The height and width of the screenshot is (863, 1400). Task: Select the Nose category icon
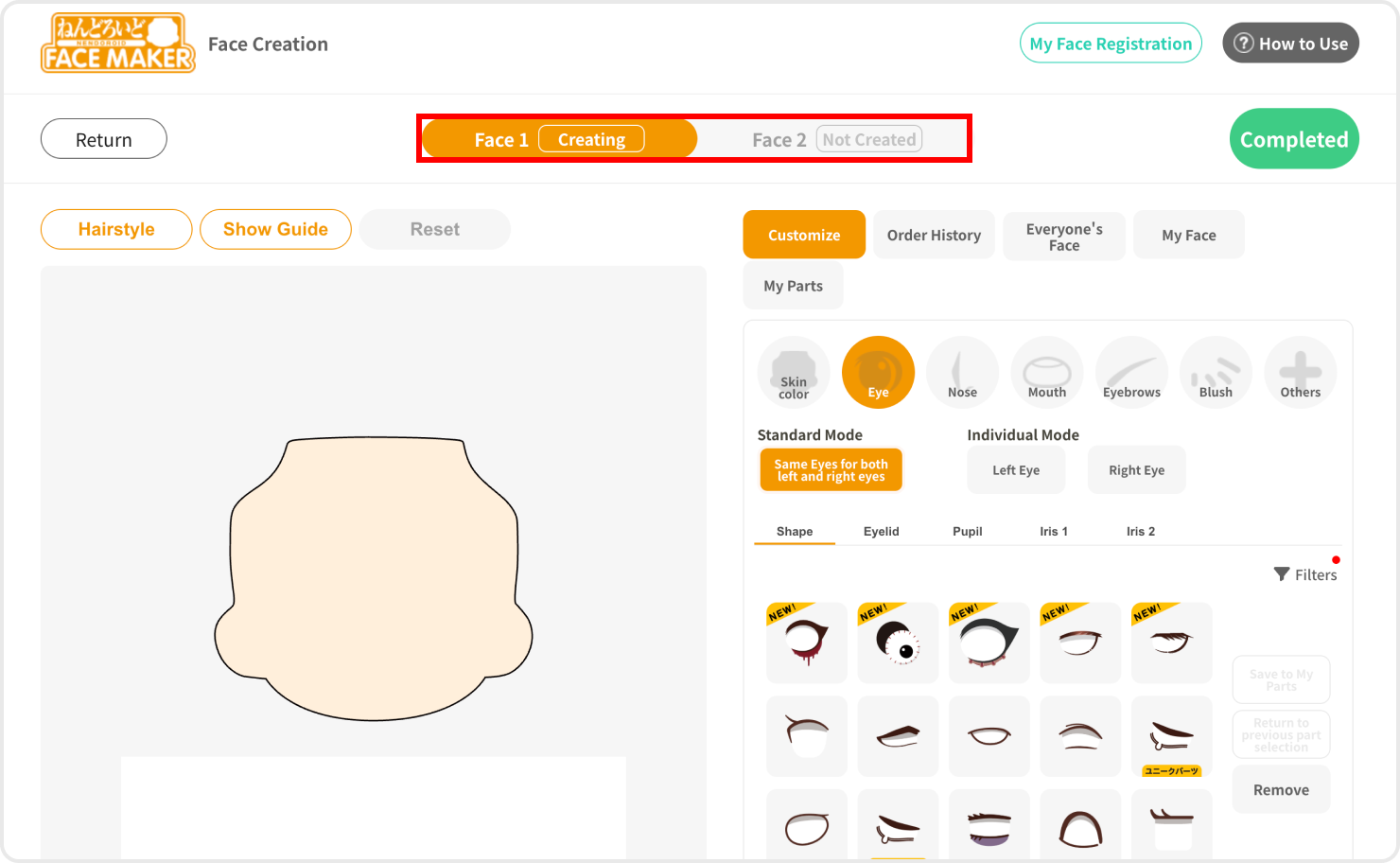(962, 373)
